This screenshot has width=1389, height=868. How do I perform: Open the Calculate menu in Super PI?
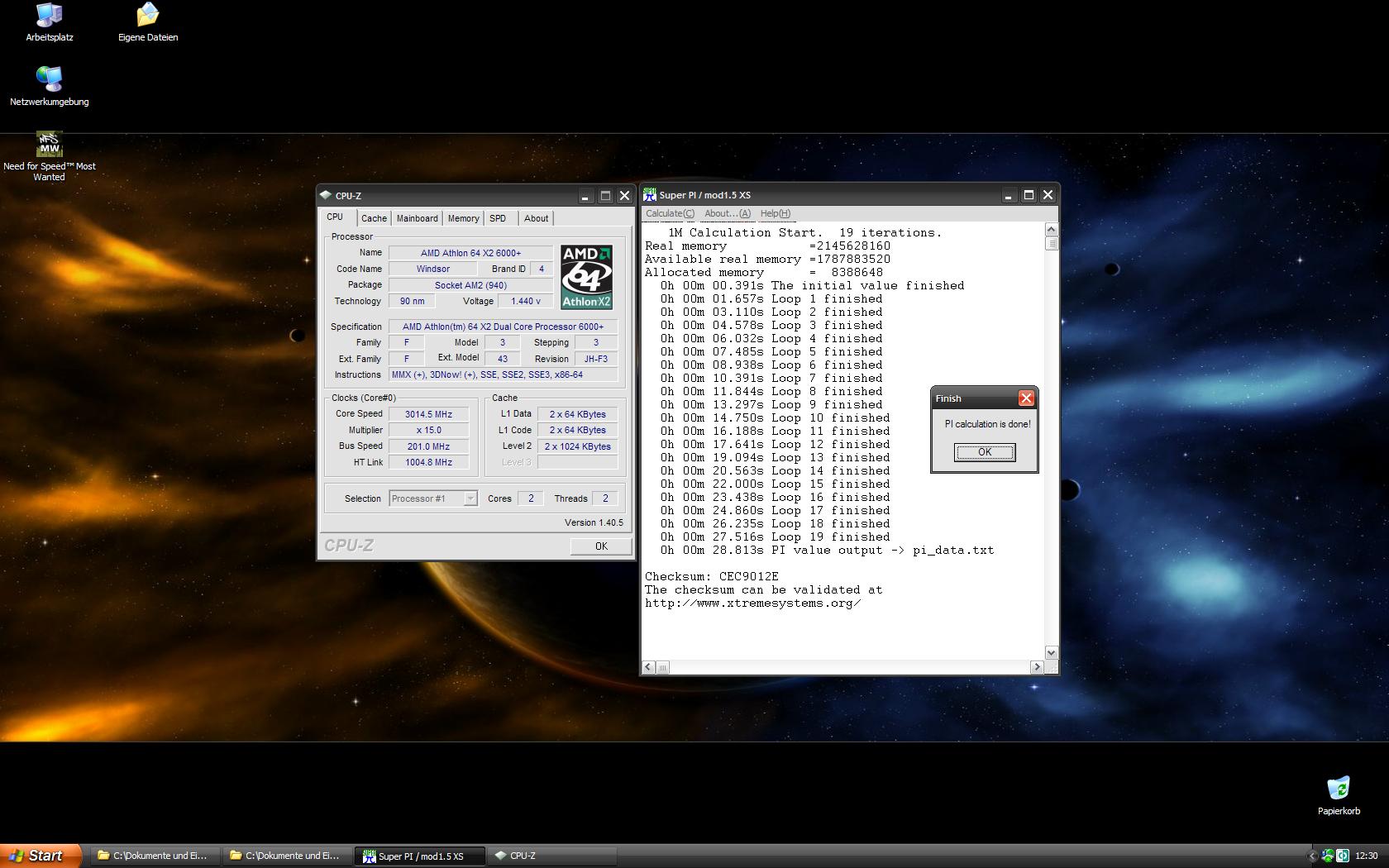[670, 213]
